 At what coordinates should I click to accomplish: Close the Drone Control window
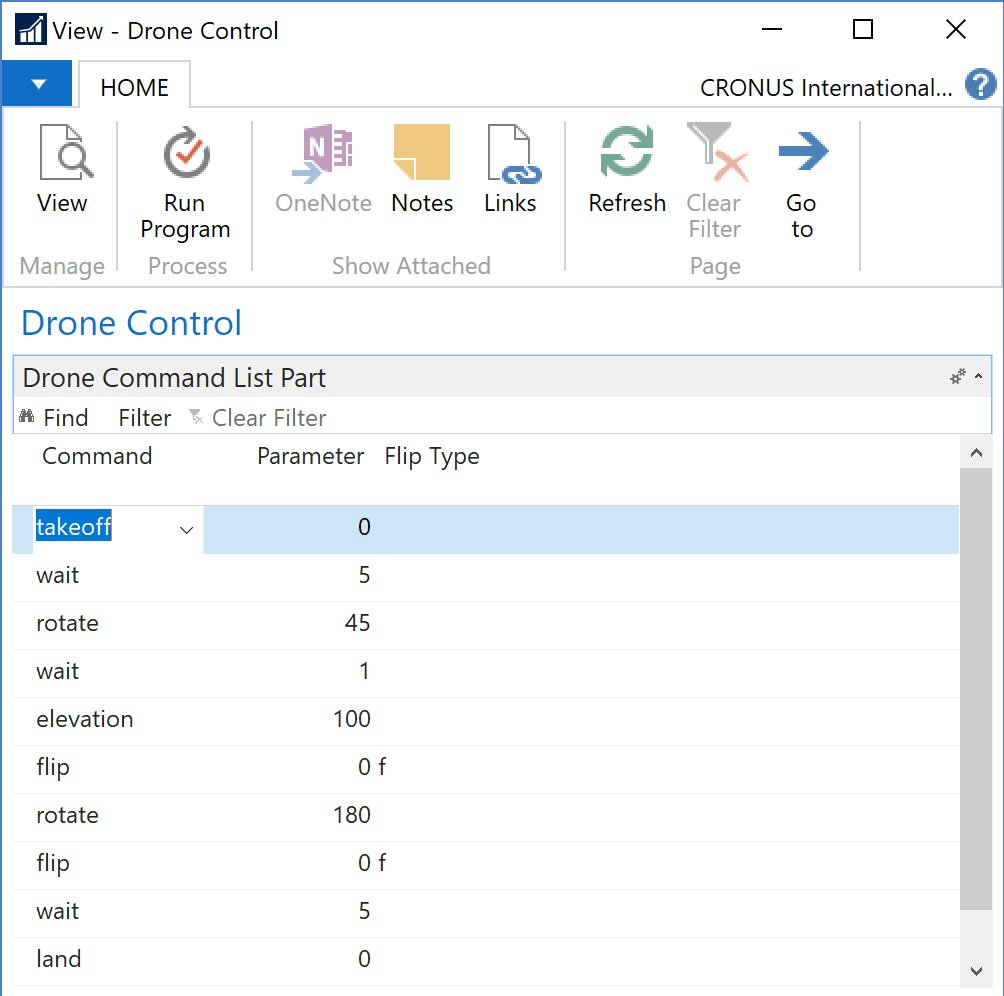tap(956, 29)
